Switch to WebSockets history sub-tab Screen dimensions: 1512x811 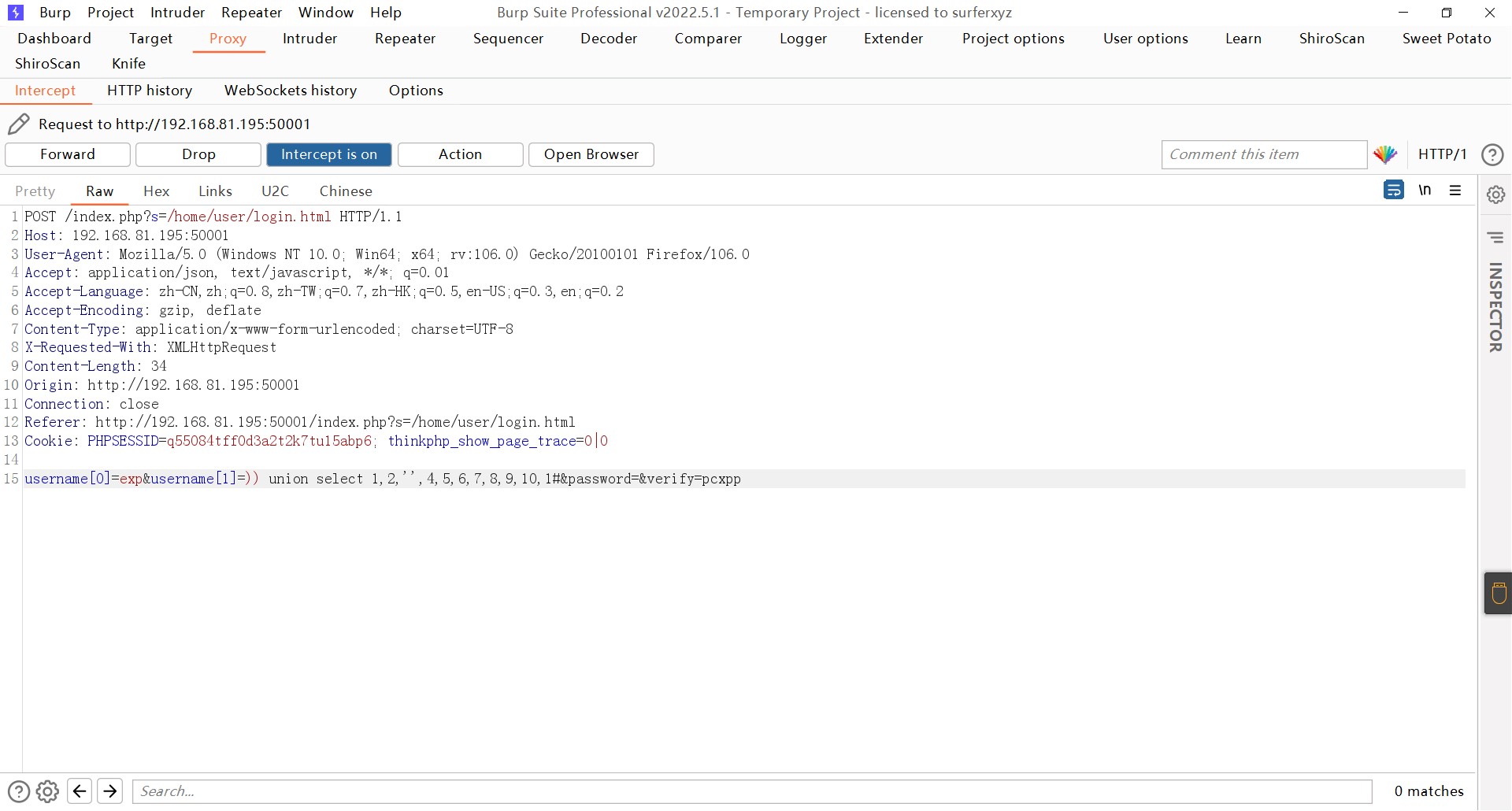291,91
